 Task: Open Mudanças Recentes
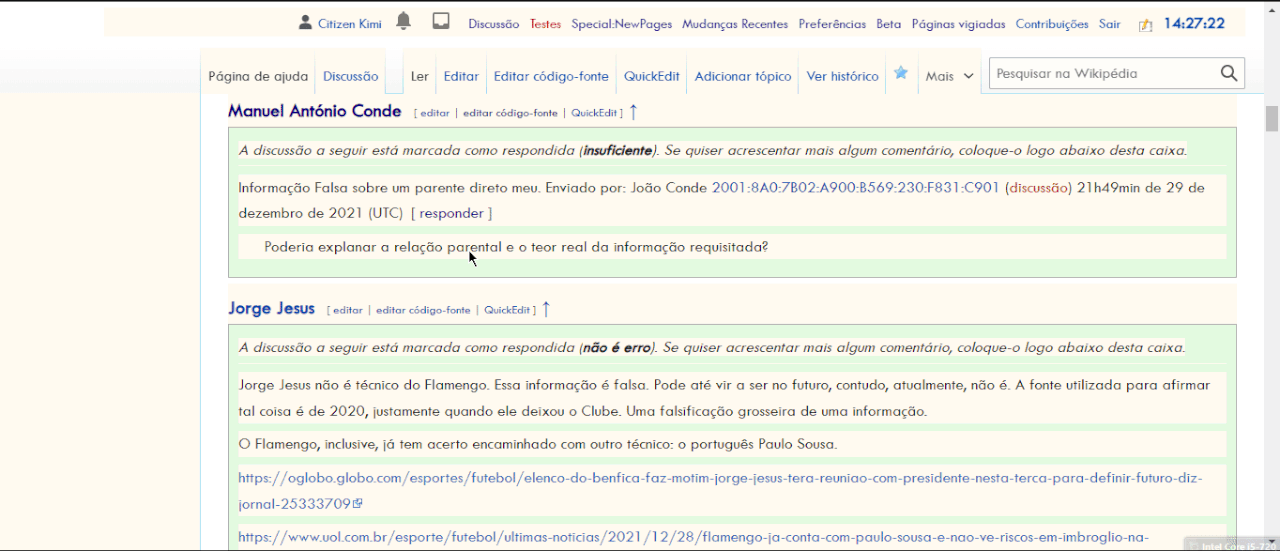click(735, 24)
